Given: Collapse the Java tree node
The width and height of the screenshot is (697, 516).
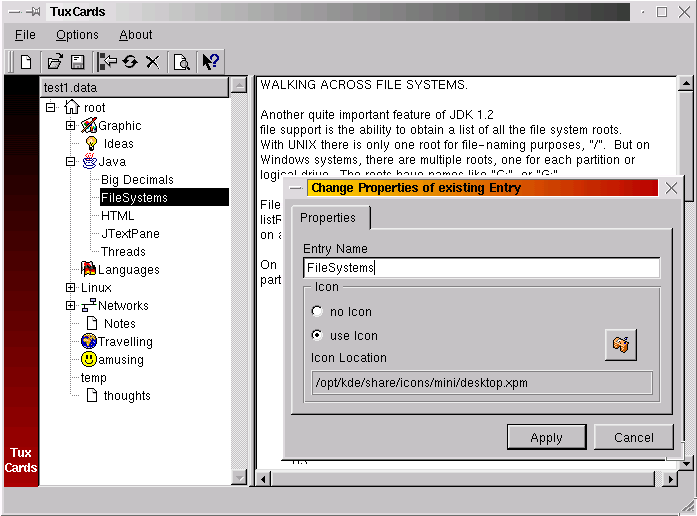Looking at the screenshot, I should (70, 162).
